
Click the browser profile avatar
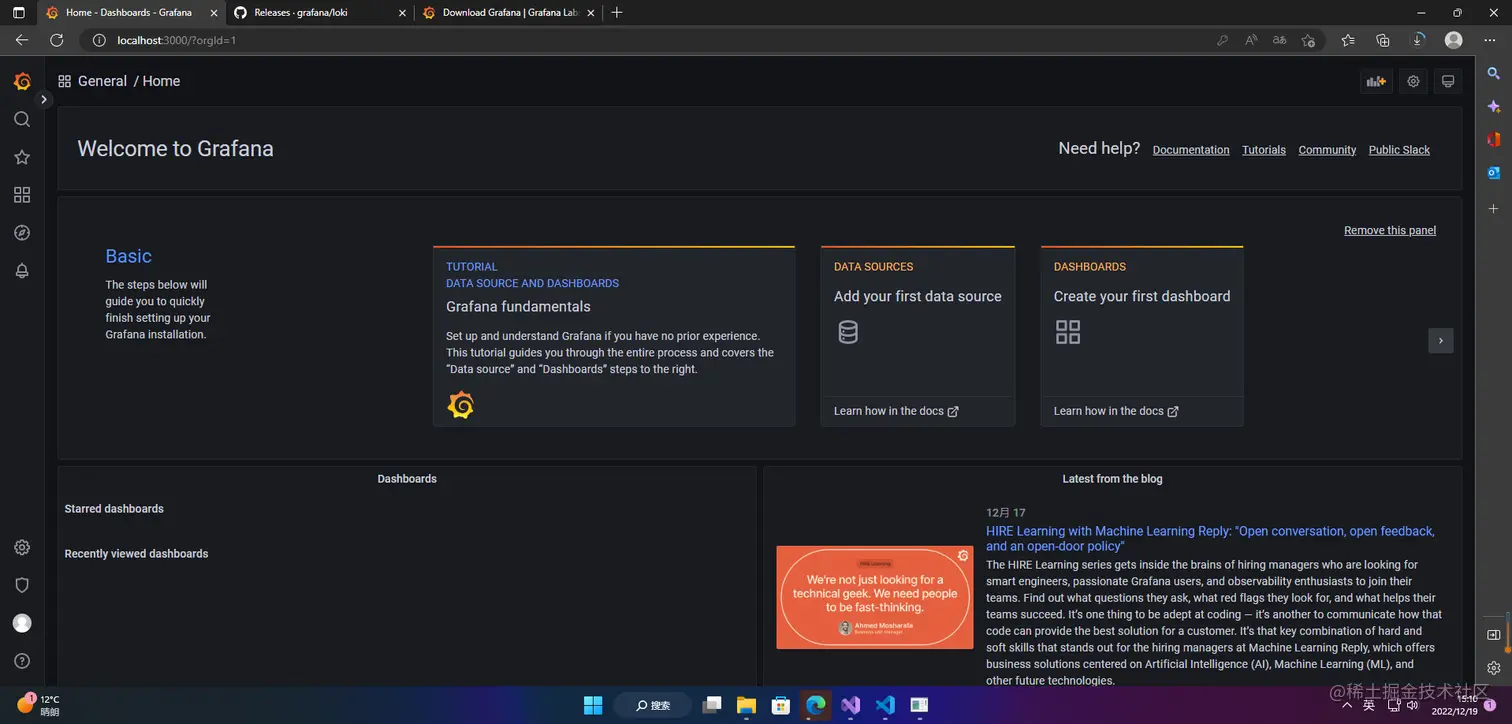pos(1454,40)
